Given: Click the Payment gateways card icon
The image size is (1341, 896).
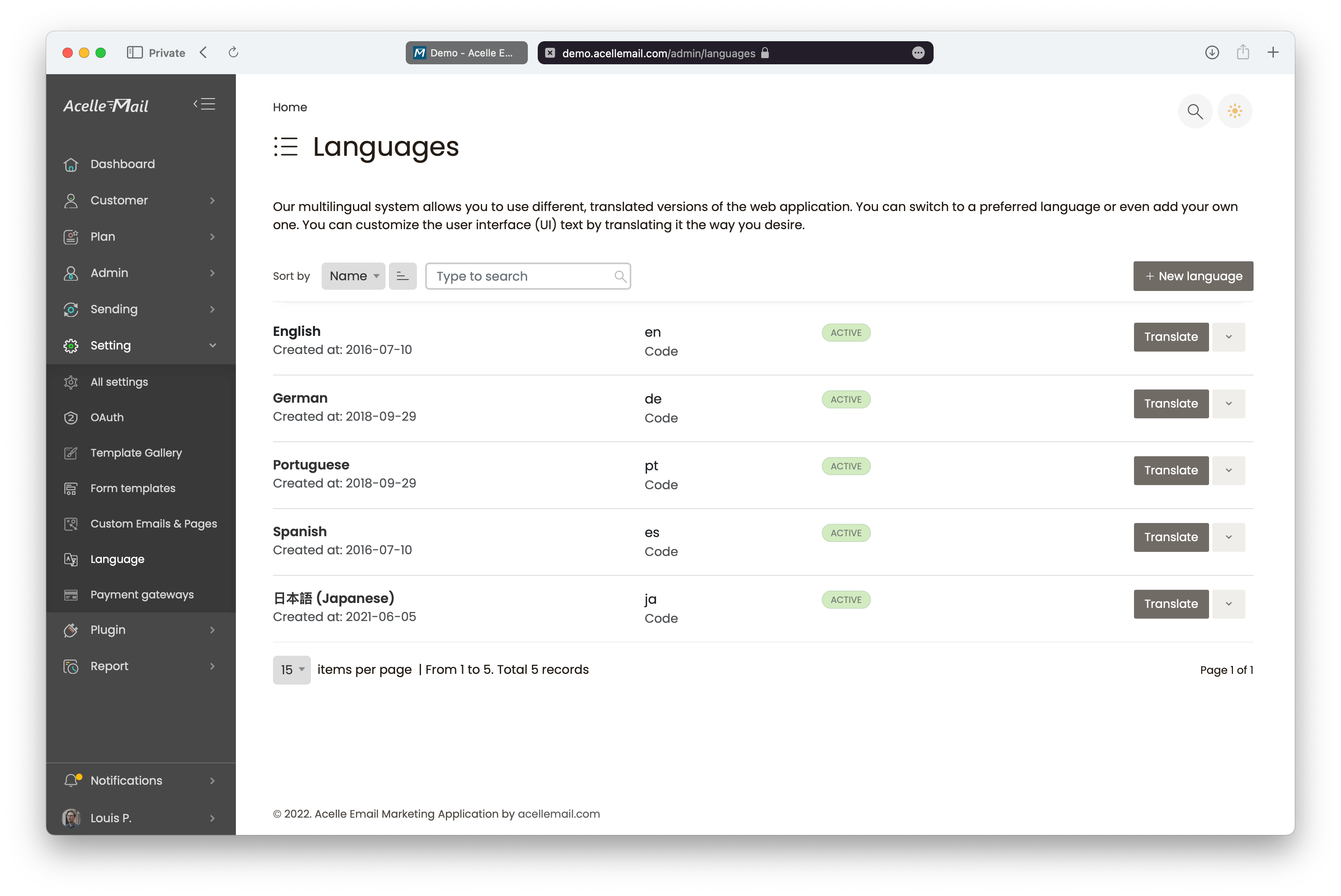Looking at the screenshot, I should (x=71, y=595).
